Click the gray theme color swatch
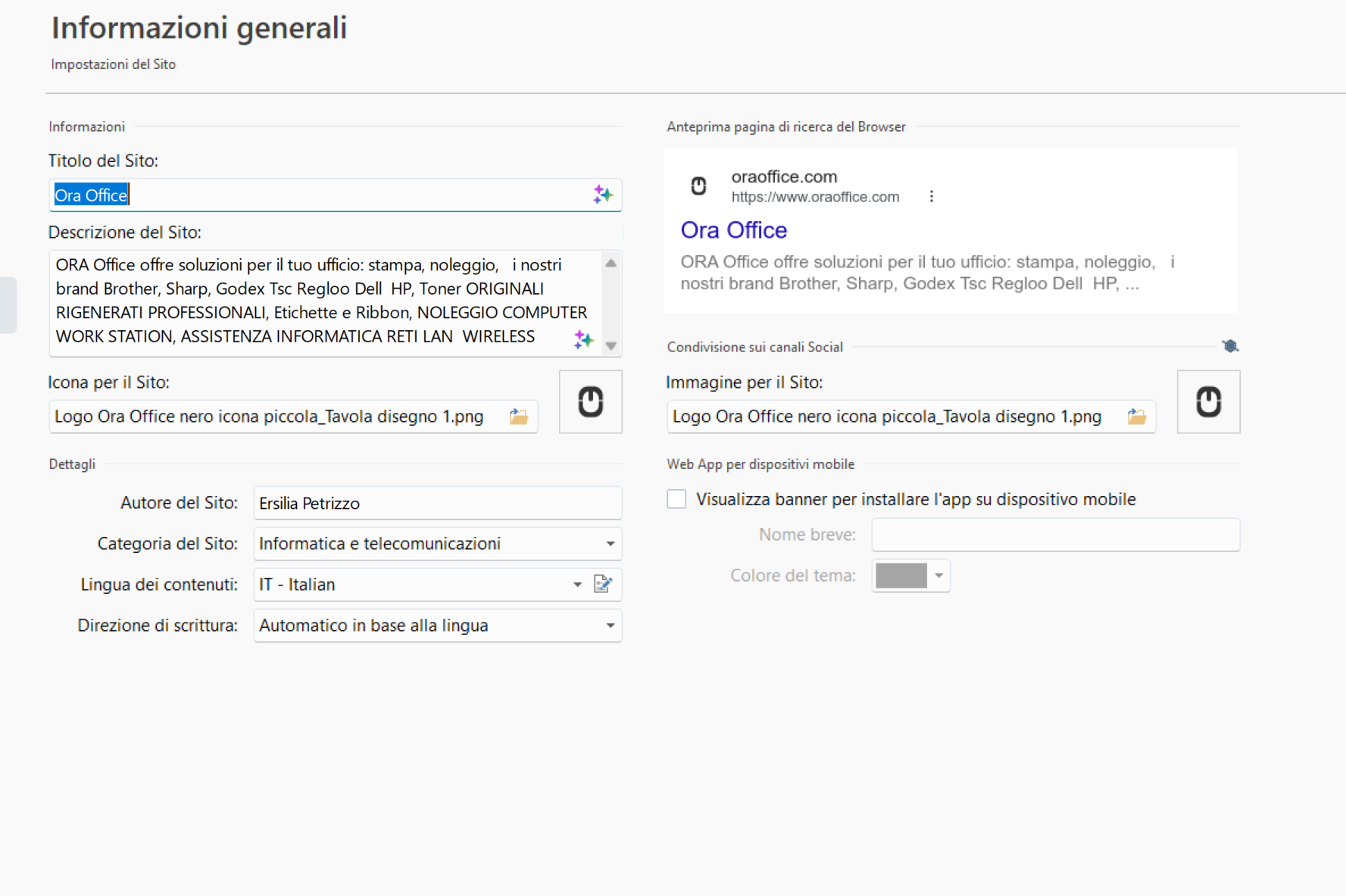This screenshot has height=896, width=1346. pyautogui.click(x=901, y=576)
